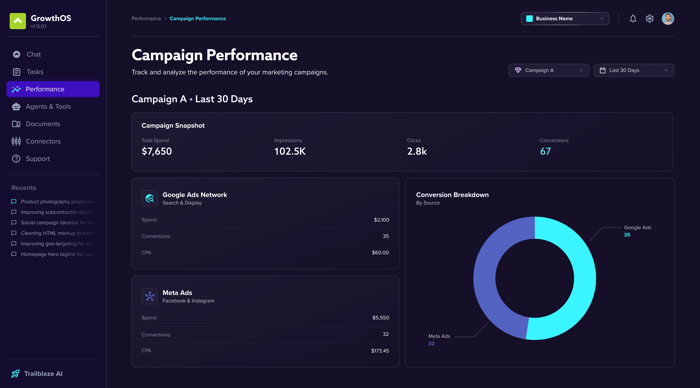Open the user profile avatar
This screenshot has width=700, height=388.
(x=668, y=19)
